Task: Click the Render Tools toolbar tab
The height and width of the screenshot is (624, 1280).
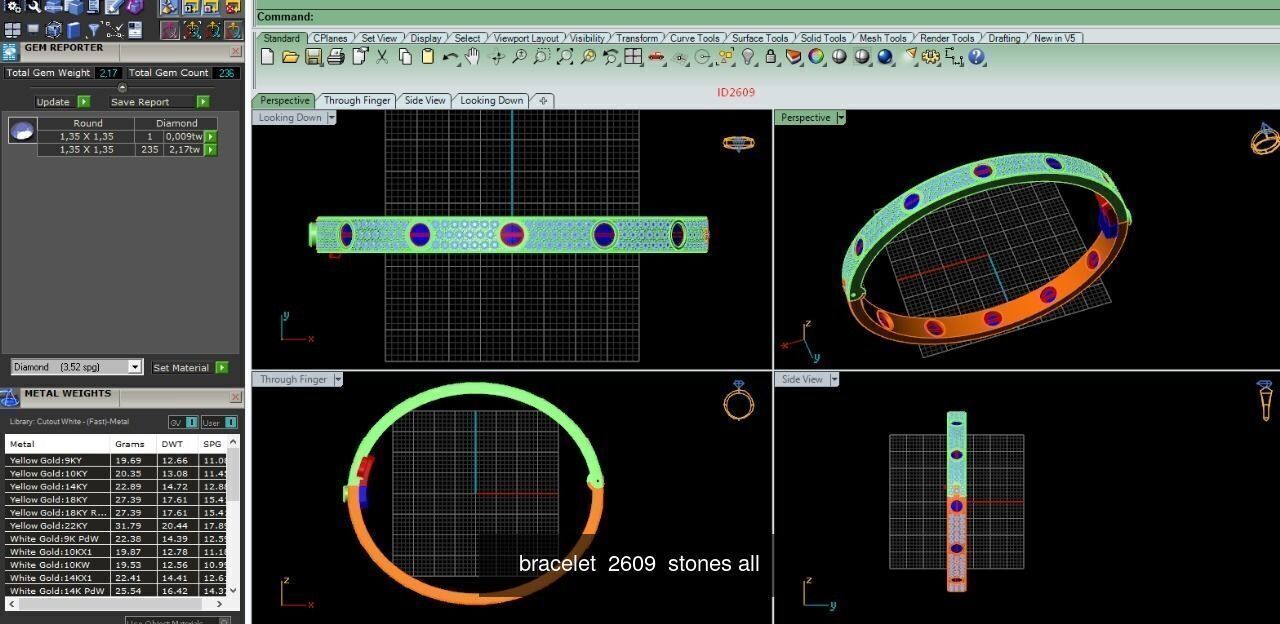Action: 946,38
